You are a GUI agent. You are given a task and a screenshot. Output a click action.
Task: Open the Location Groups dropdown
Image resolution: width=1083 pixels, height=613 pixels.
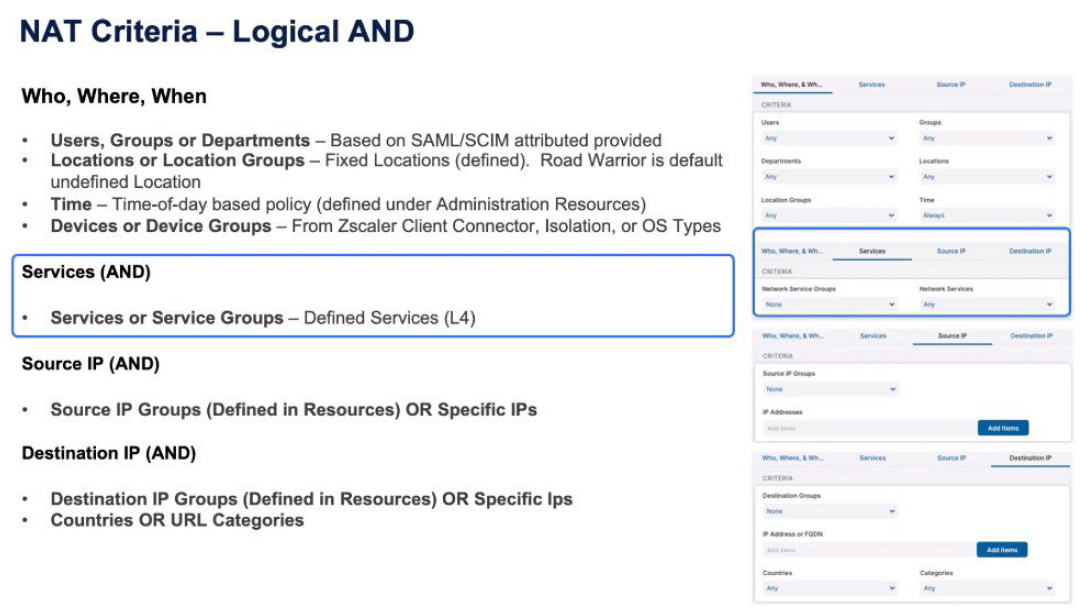pyautogui.click(x=828, y=215)
